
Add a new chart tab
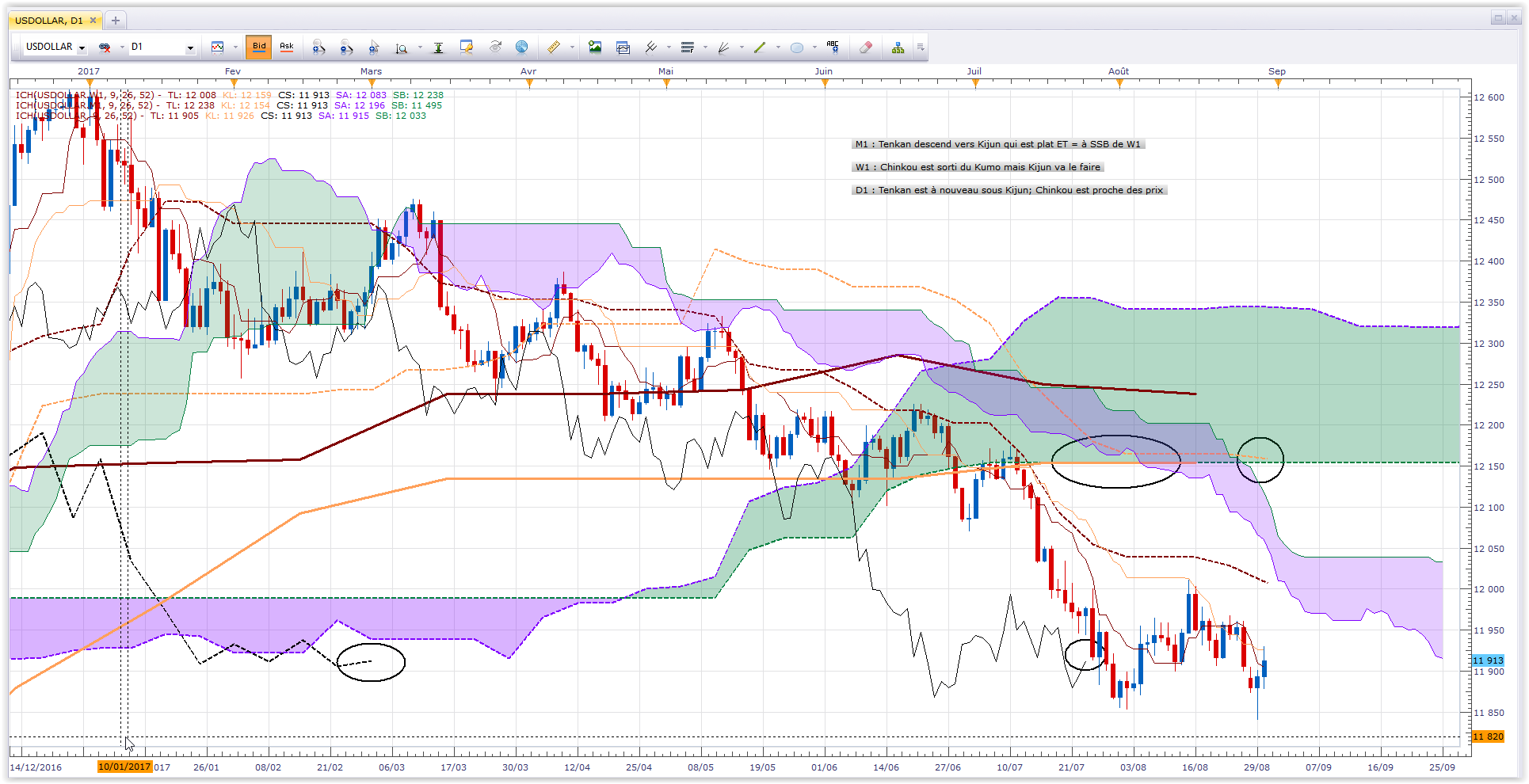[116, 21]
